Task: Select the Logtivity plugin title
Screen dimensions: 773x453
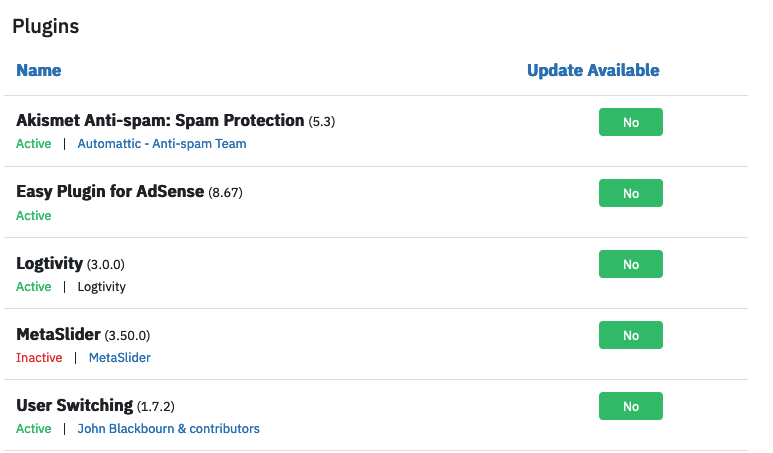Action: 49,264
